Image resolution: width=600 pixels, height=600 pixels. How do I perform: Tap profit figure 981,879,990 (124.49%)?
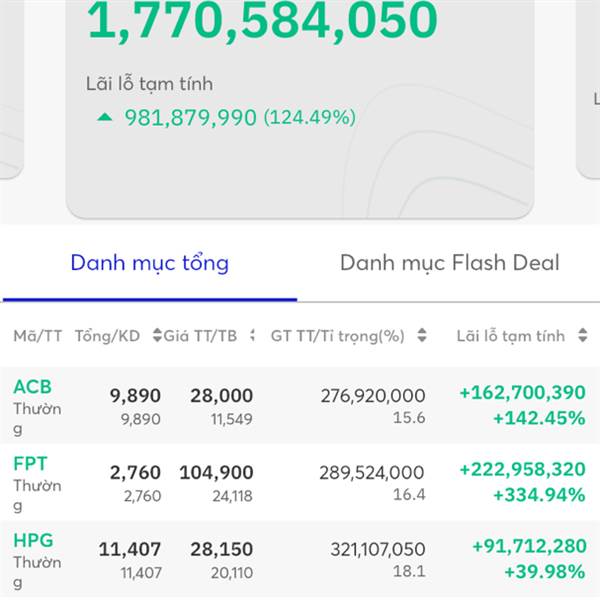(x=240, y=117)
